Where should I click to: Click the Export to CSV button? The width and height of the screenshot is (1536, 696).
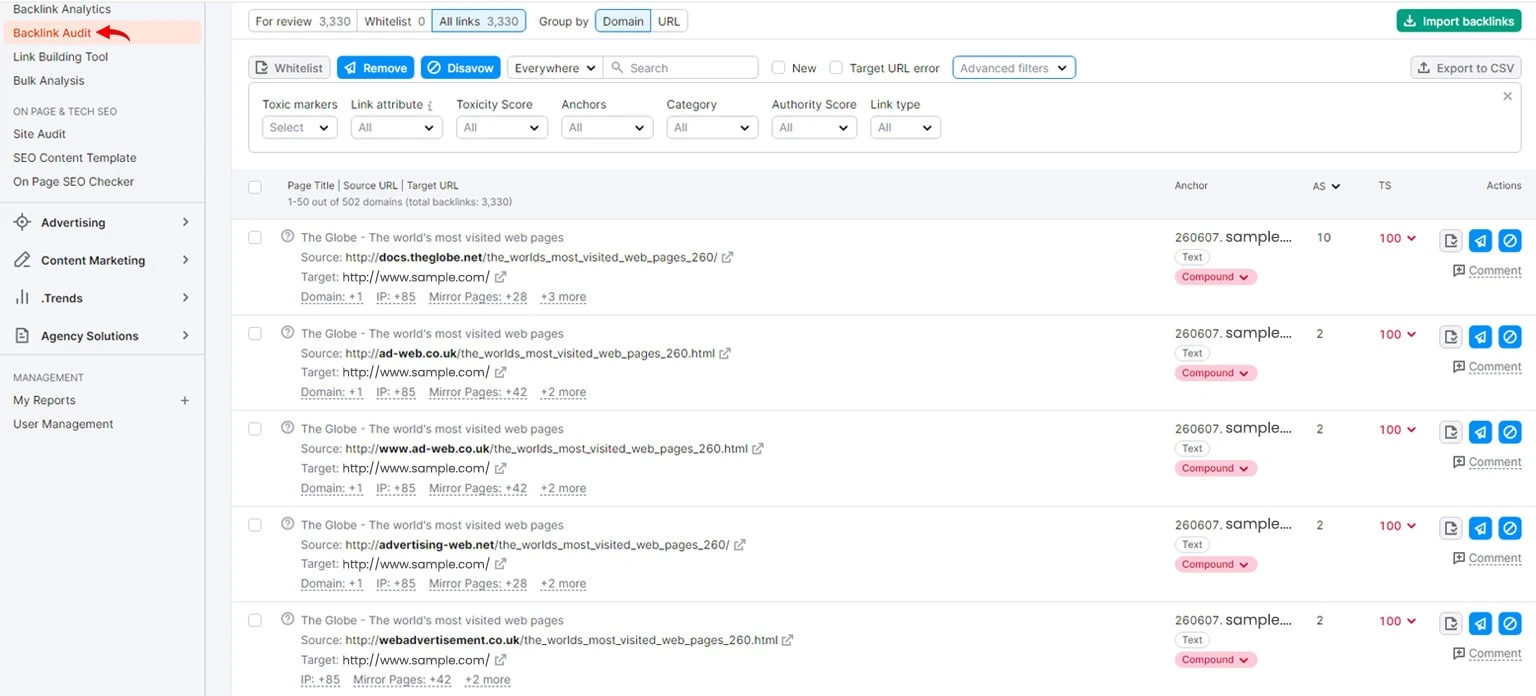[x=1466, y=68]
